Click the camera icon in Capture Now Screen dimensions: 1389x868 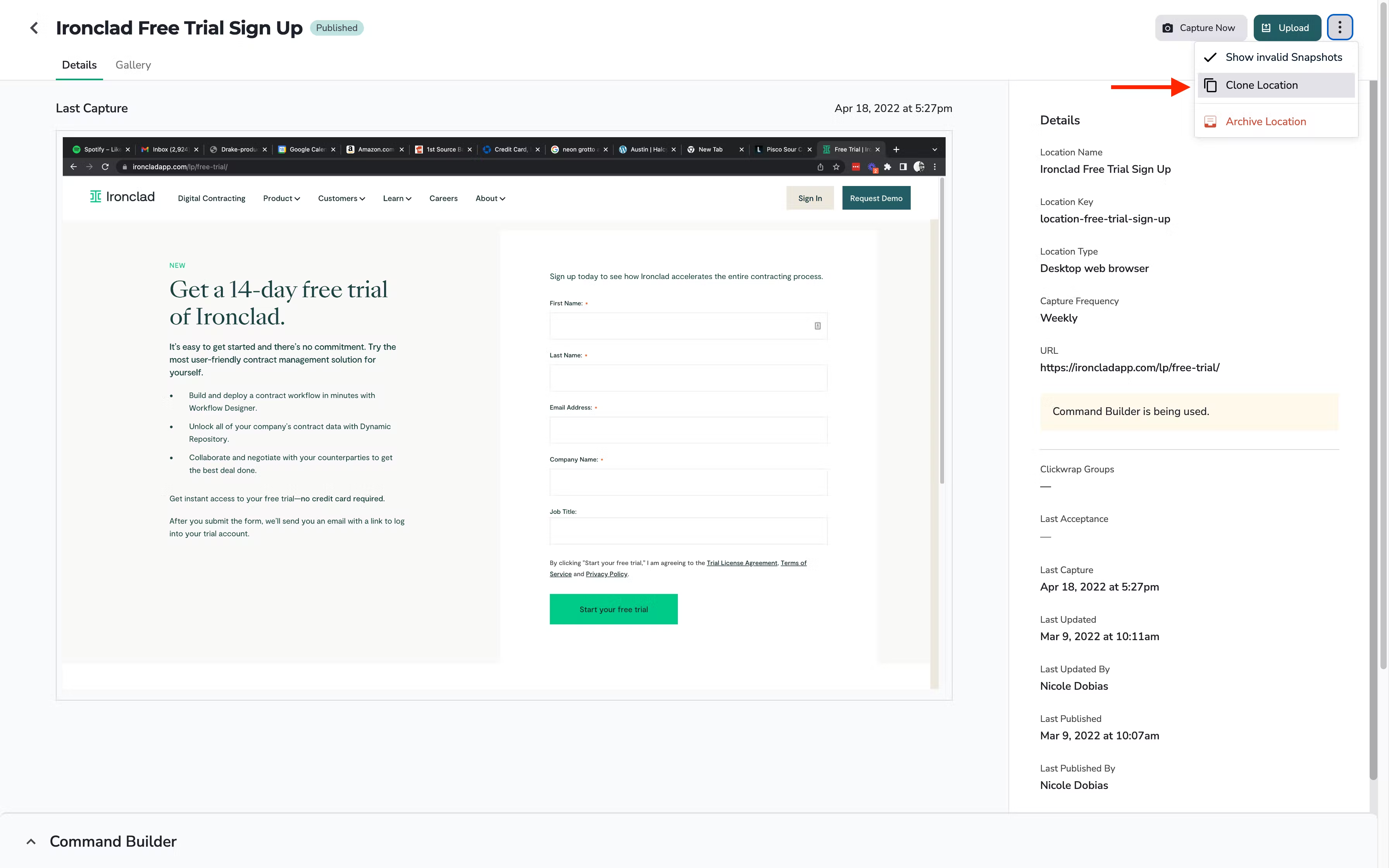point(1167,28)
